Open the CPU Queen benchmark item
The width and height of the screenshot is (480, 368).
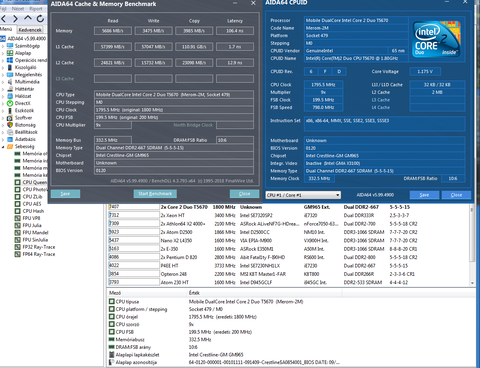tap(31, 182)
